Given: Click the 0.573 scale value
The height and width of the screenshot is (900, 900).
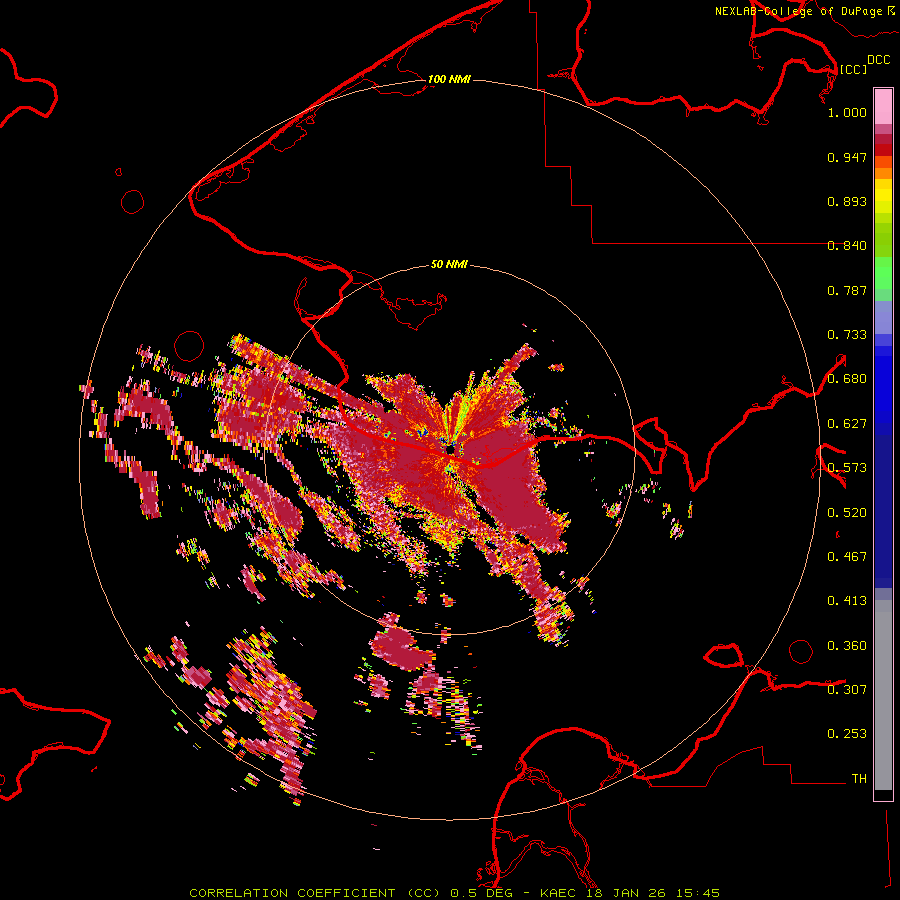Looking at the screenshot, I should click(x=847, y=468).
